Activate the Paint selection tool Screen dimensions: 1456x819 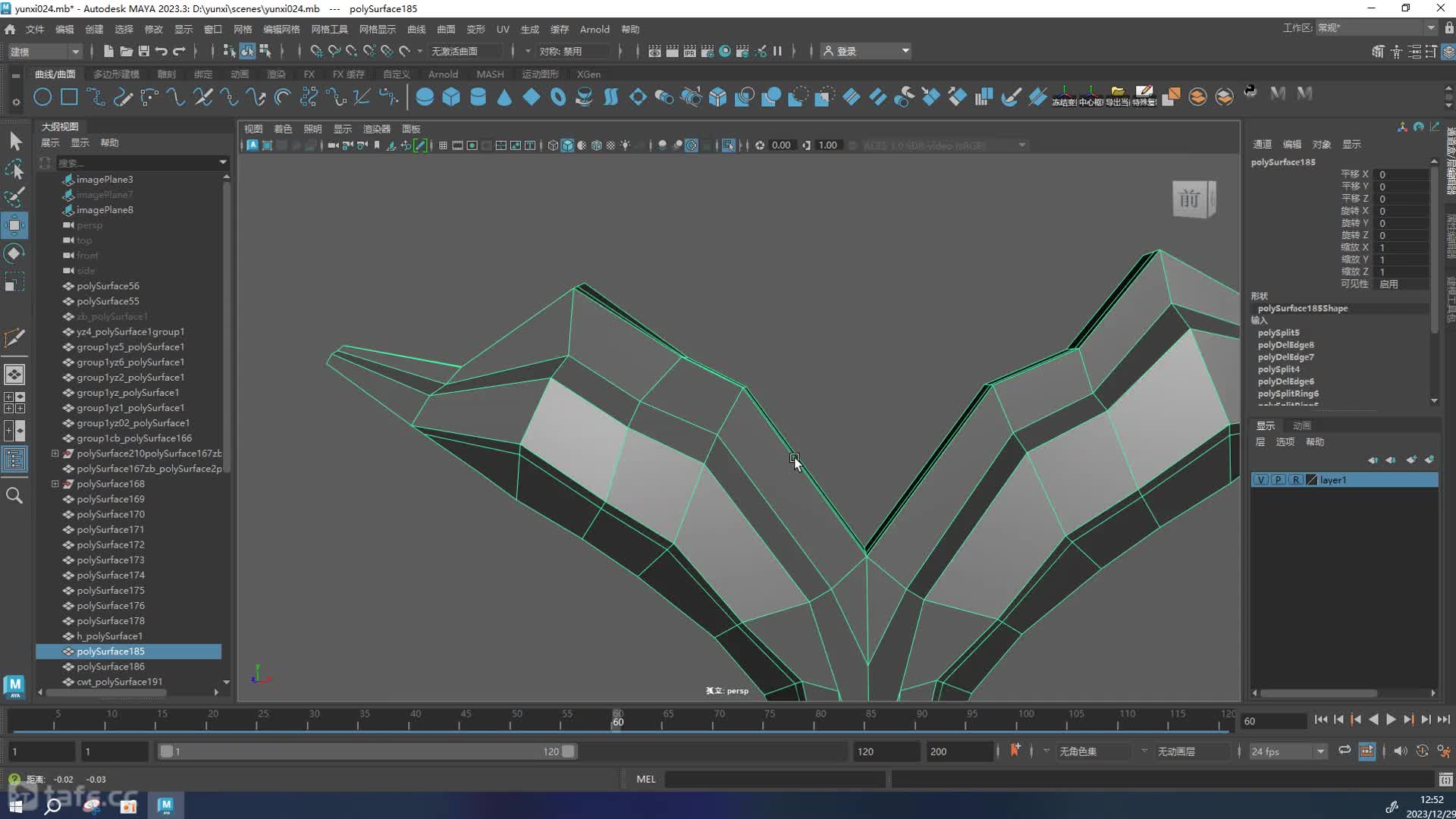pos(14,197)
